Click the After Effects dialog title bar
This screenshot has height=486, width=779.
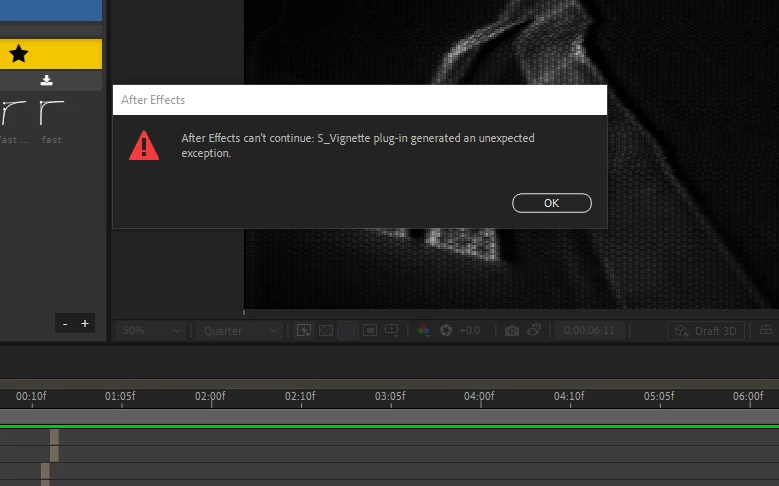pyautogui.click(x=360, y=100)
